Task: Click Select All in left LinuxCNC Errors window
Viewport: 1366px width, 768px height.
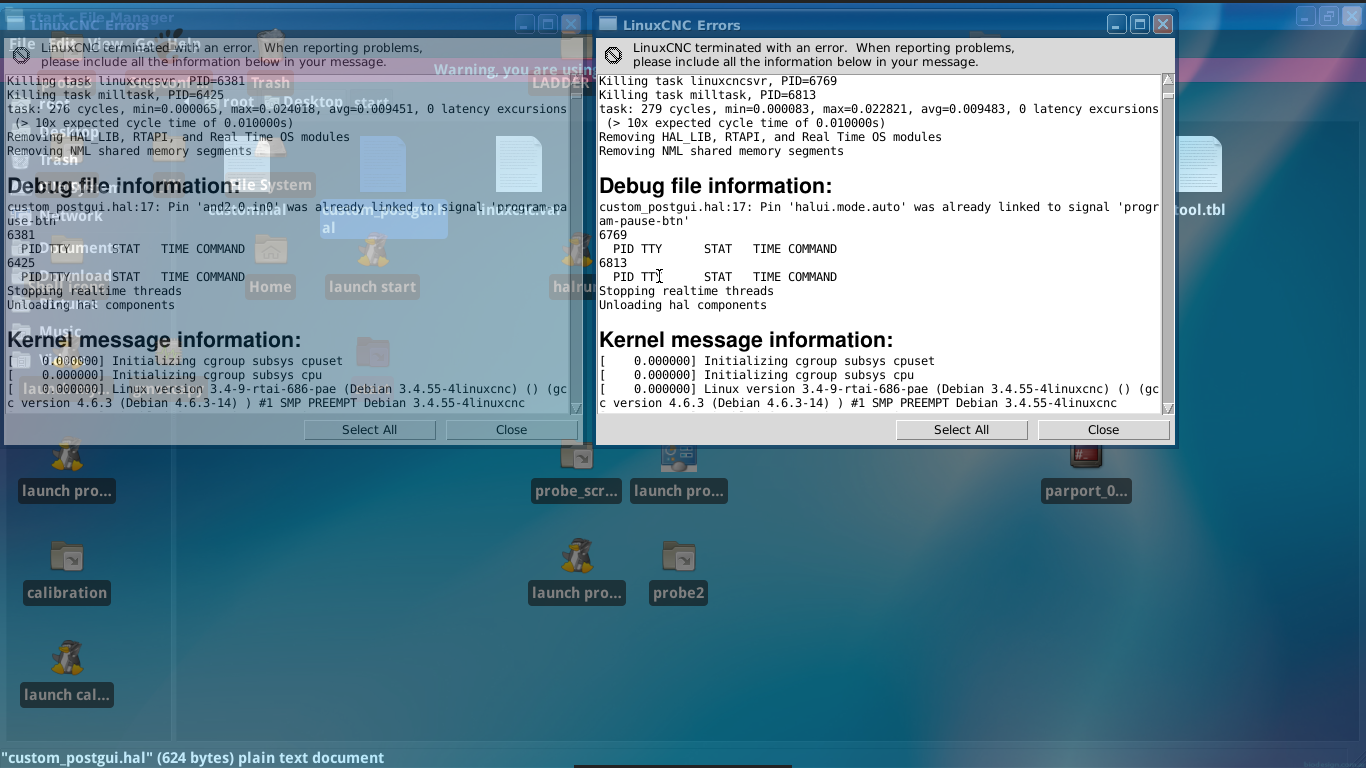Action: tap(369, 429)
